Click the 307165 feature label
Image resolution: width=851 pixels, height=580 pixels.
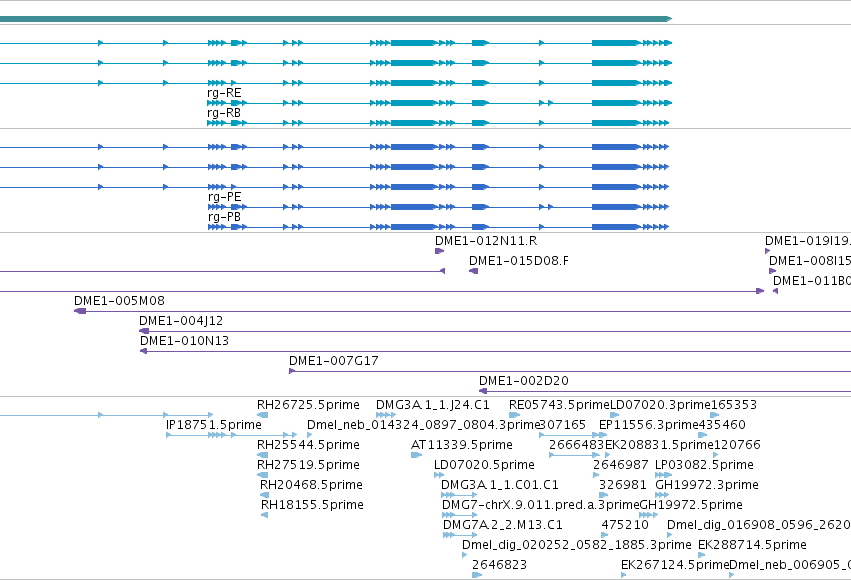(x=563, y=425)
